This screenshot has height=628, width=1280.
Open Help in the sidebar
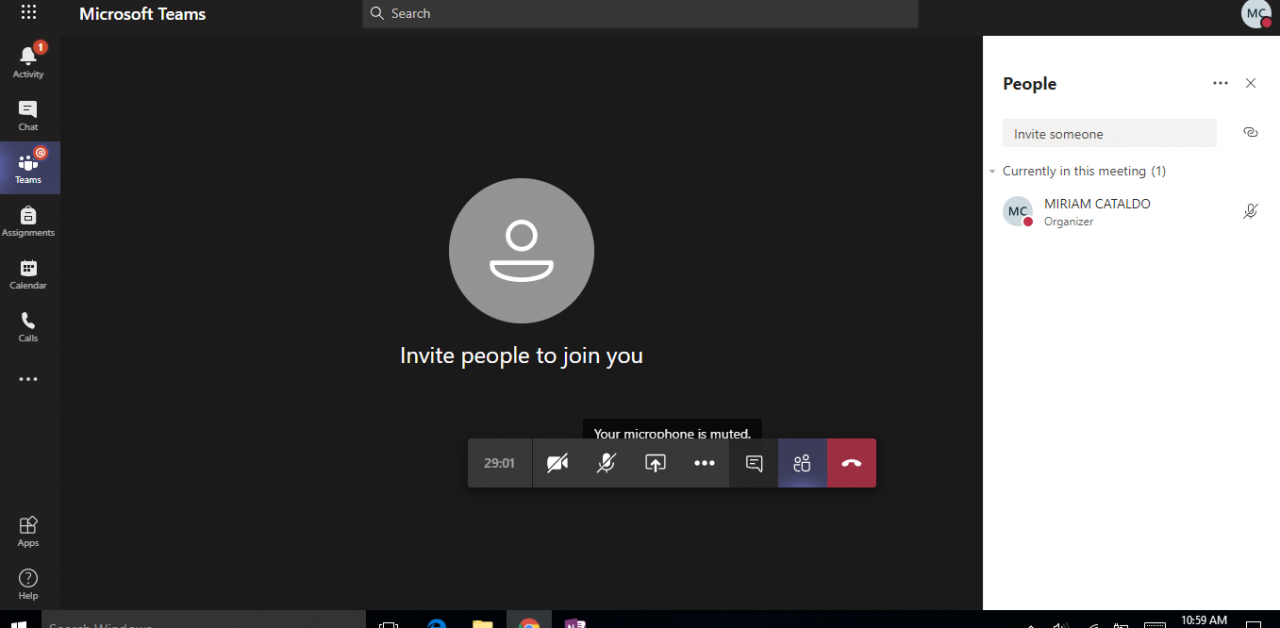click(x=28, y=584)
